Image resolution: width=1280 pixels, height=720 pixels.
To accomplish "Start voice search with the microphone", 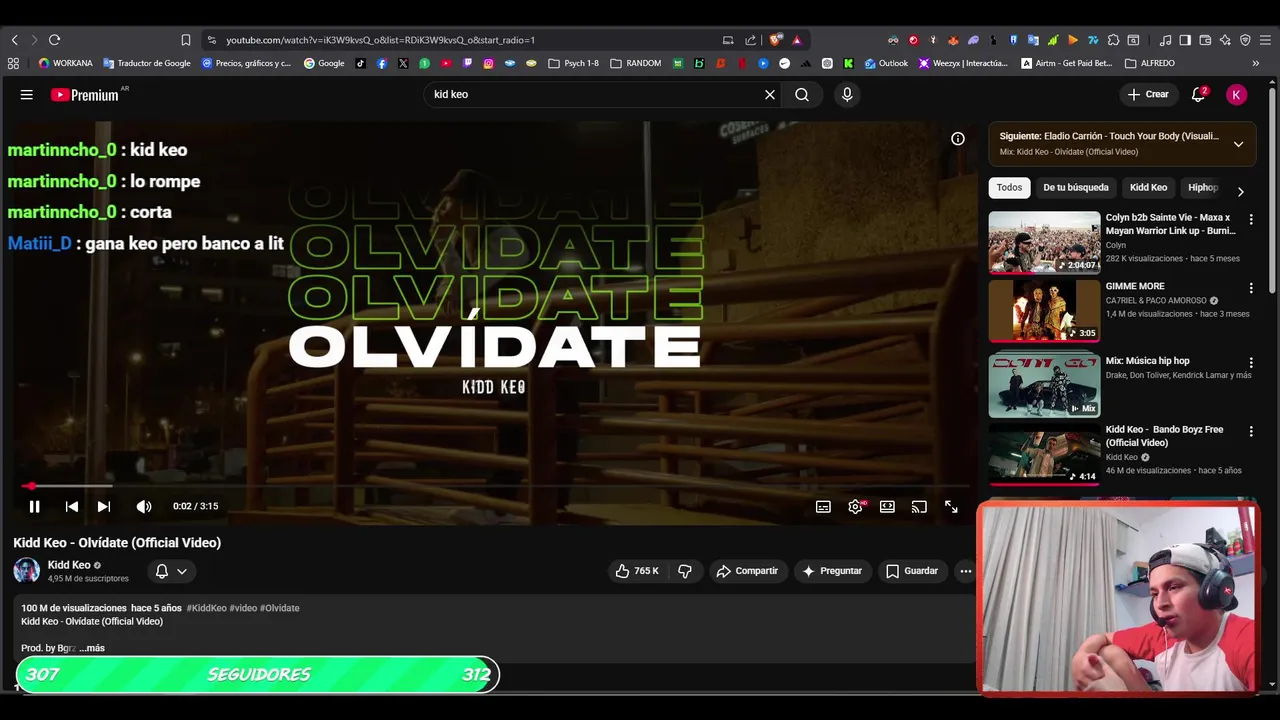I will [x=847, y=94].
